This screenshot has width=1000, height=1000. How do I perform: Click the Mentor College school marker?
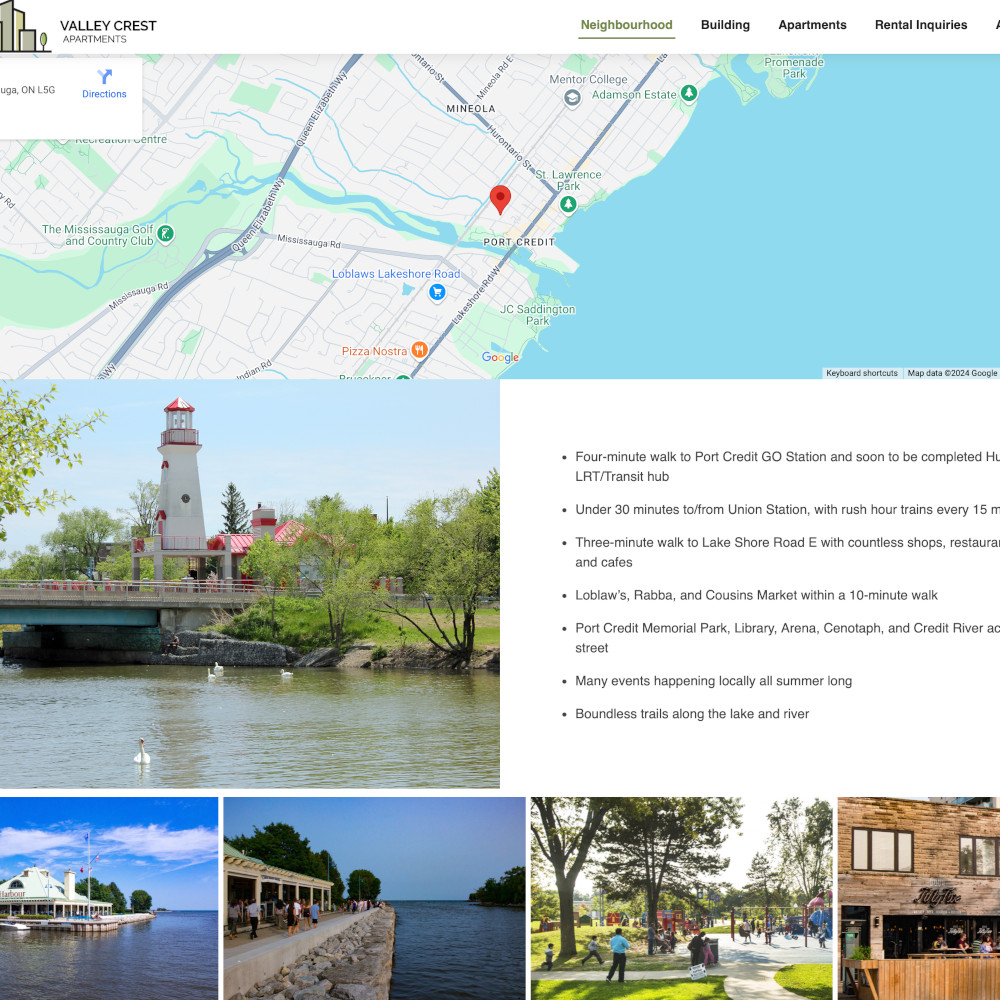572,97
